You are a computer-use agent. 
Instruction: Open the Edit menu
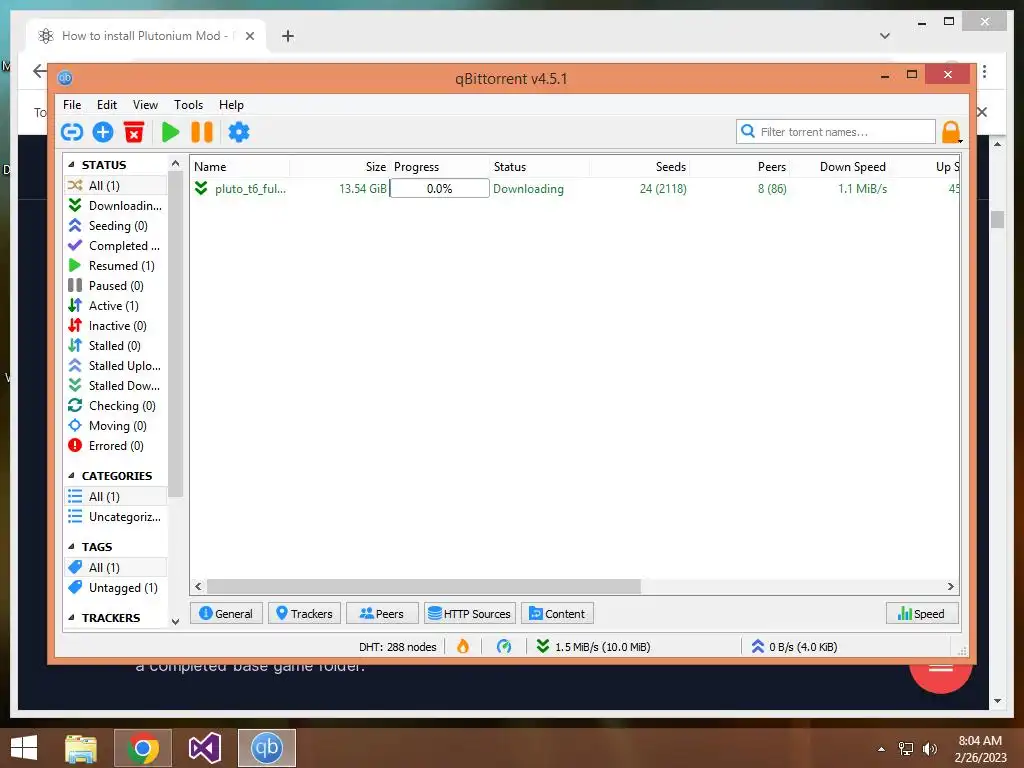coord(106,104)
